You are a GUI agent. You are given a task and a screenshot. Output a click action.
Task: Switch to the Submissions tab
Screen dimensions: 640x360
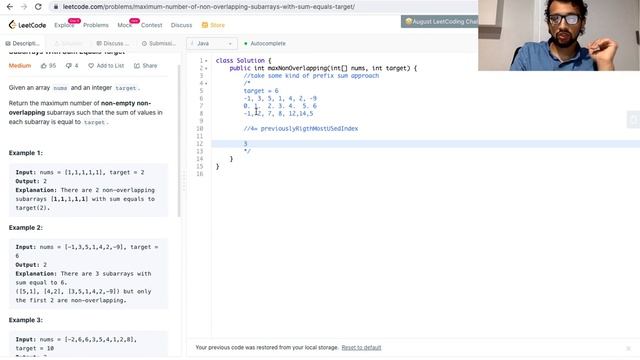coord(159,43)
